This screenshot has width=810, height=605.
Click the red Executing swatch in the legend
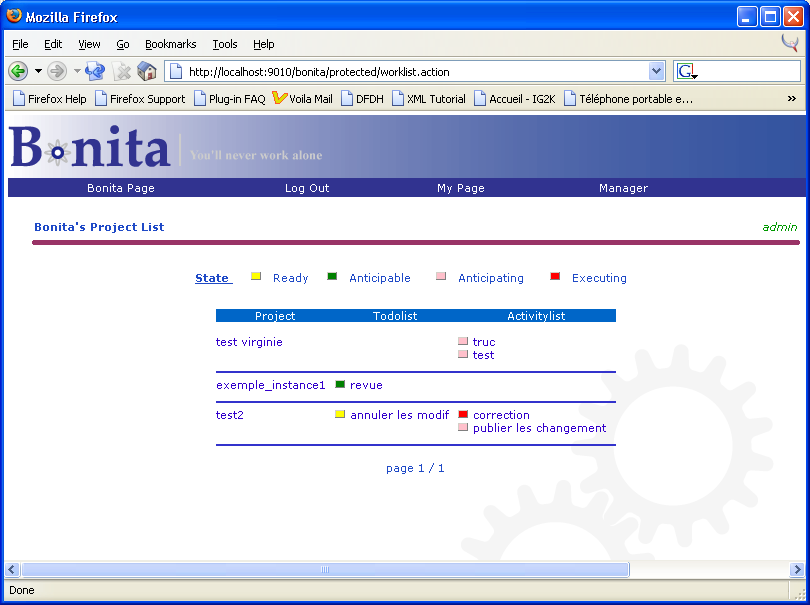[555, 277]
